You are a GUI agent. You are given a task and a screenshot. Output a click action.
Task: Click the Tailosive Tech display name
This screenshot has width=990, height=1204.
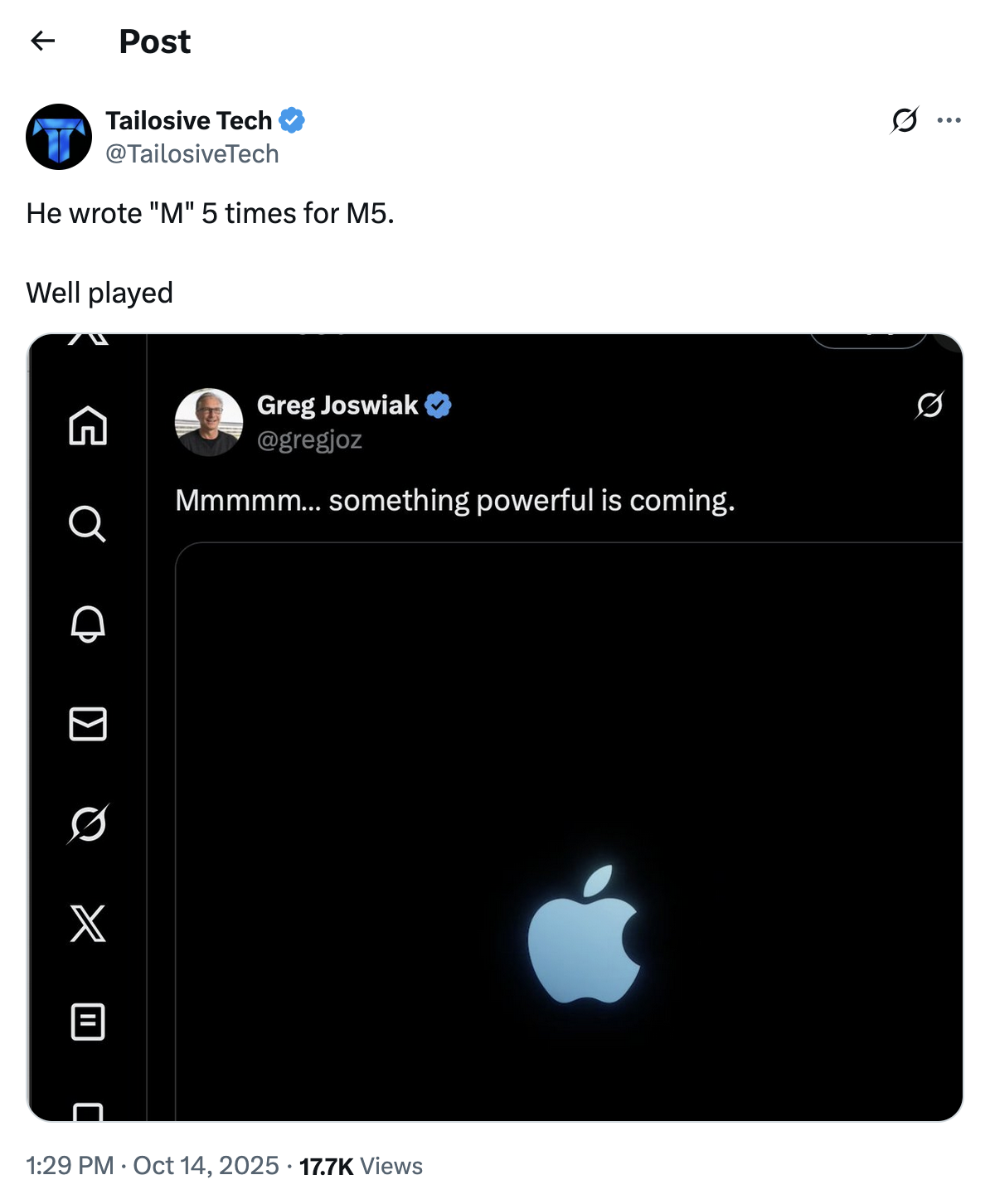pos(188,120)
